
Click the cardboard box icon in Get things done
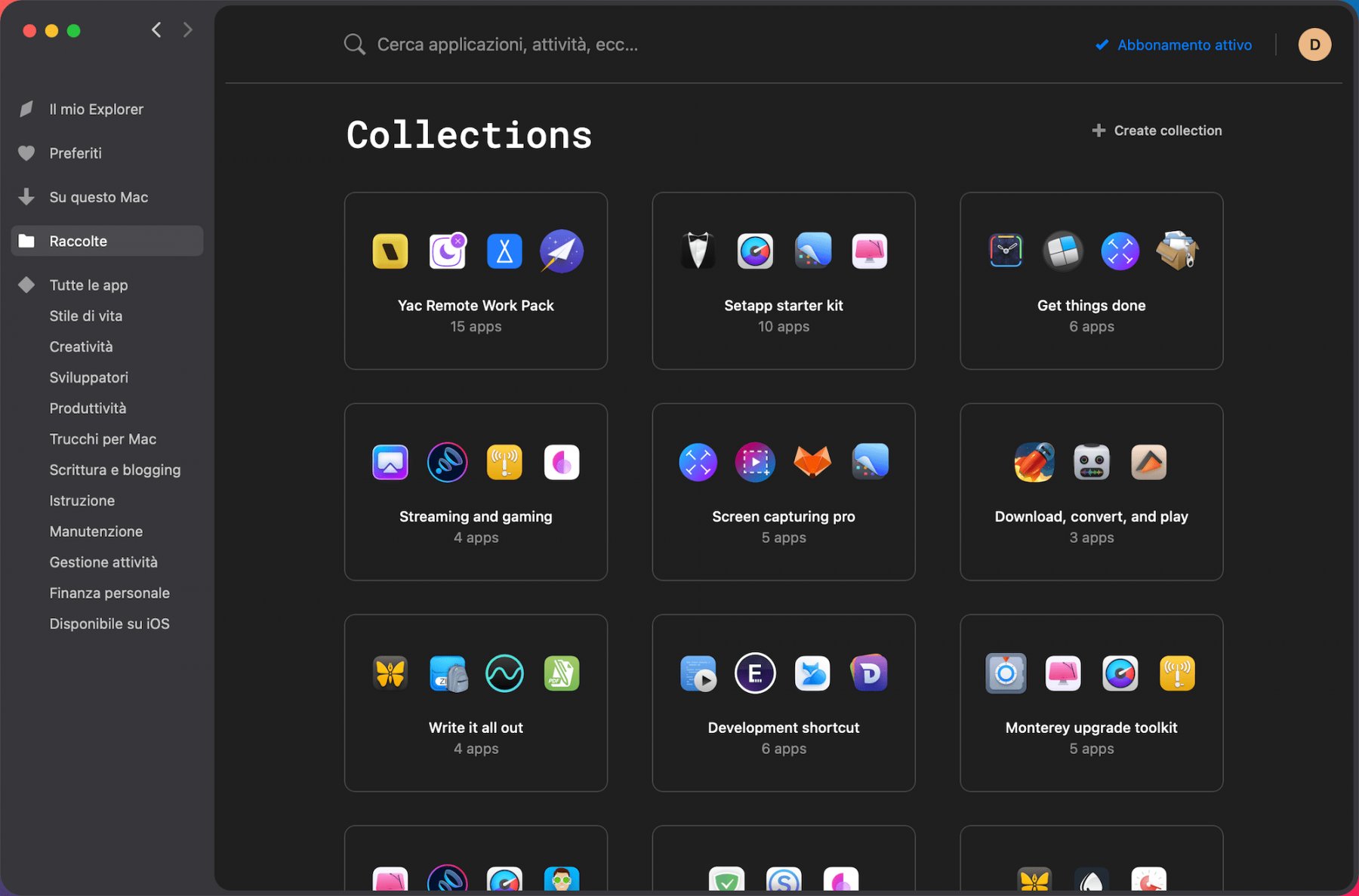tap(1177, 251)
